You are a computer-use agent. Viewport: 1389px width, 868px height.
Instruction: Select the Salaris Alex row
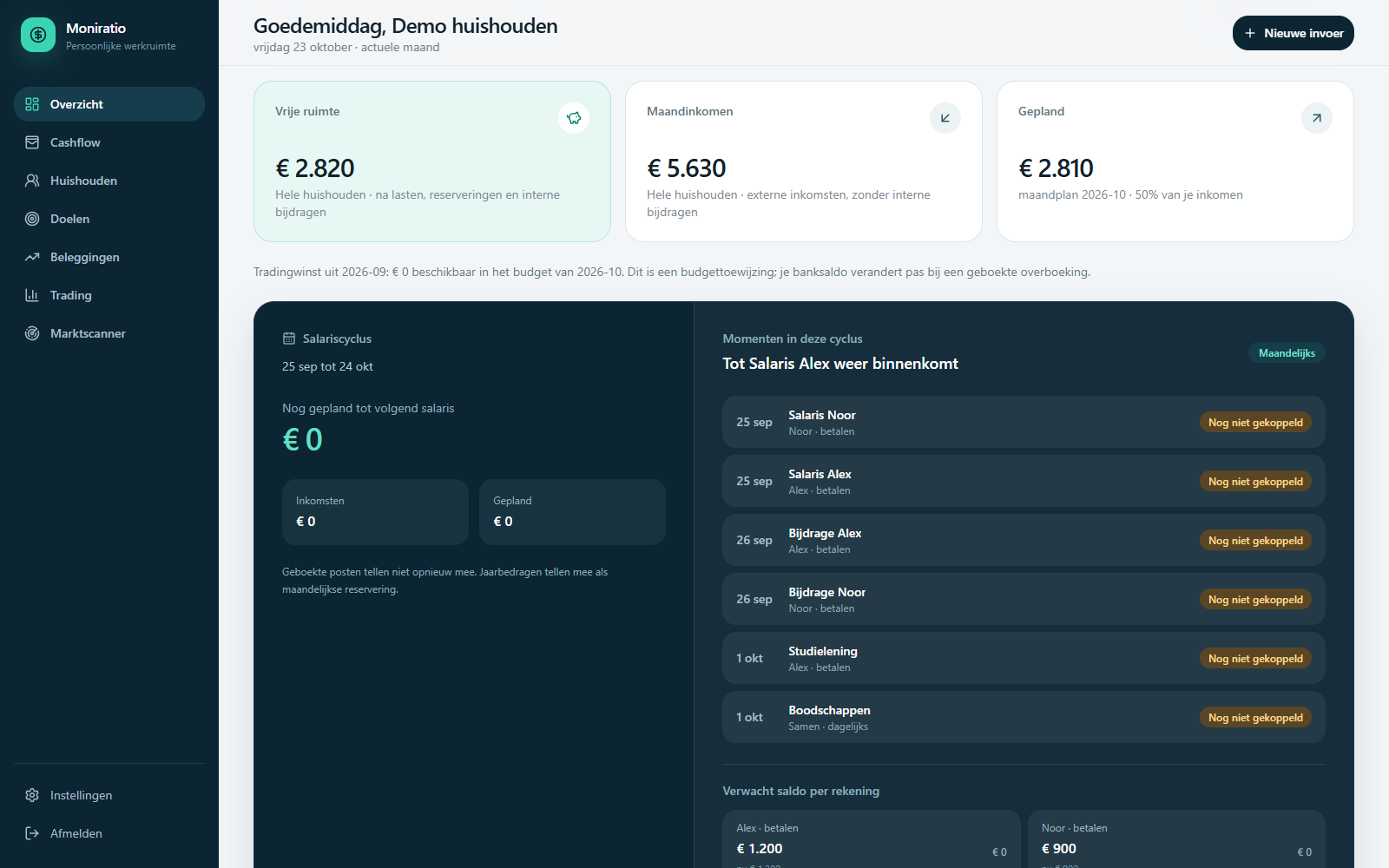point(1024,481)
